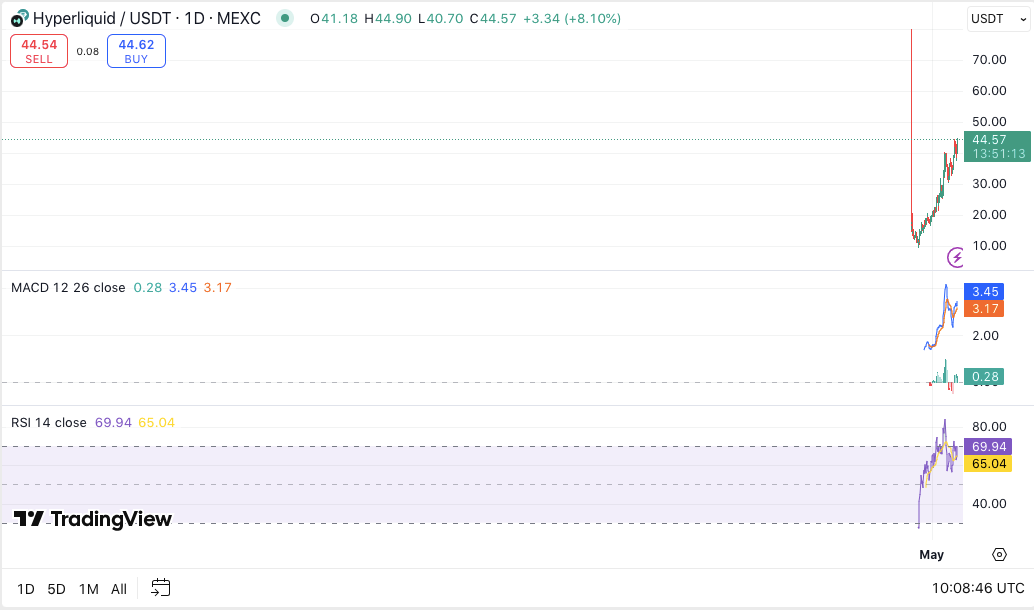Open chart settings hexagon gear icon
Viewport: 1034px width, 610px height.
[999, 554]
